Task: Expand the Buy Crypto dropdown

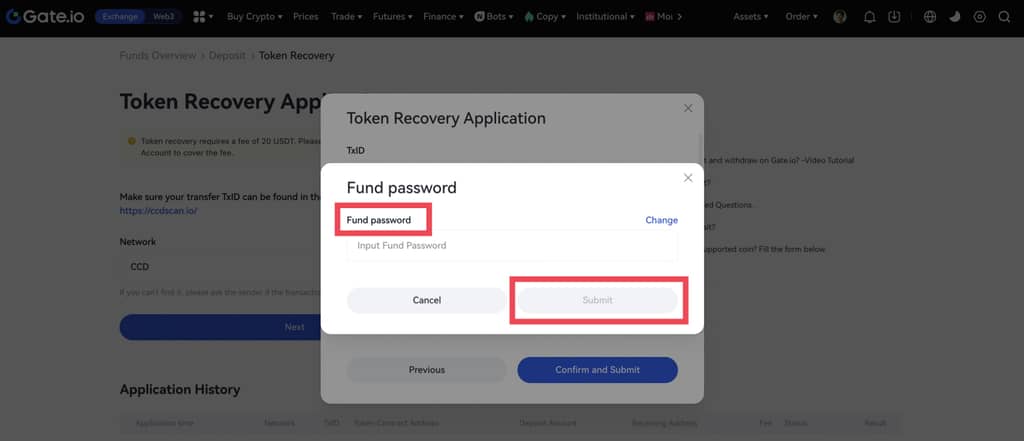Action: 254,17
